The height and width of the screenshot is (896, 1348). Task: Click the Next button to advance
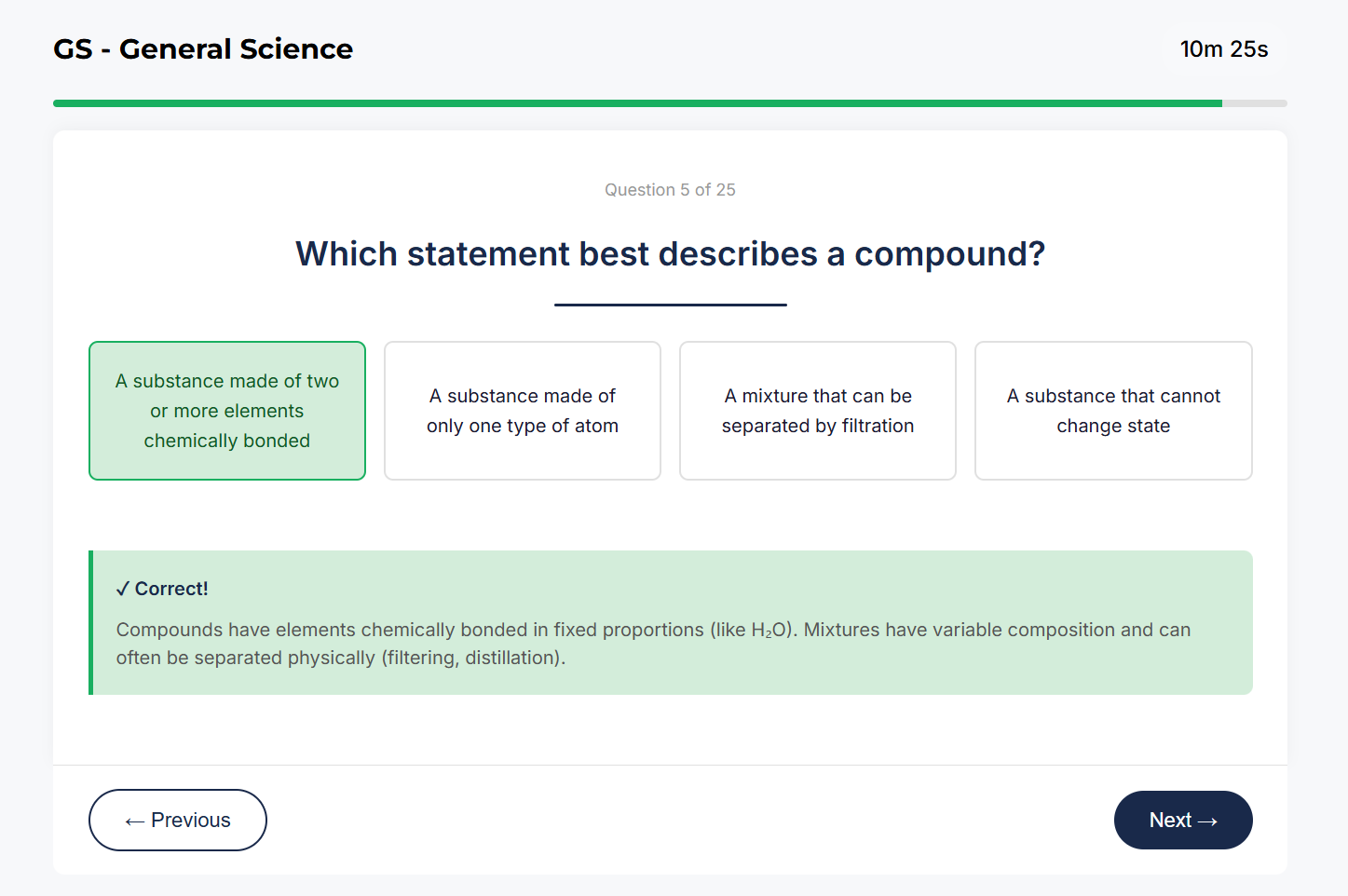[1183, 820]
